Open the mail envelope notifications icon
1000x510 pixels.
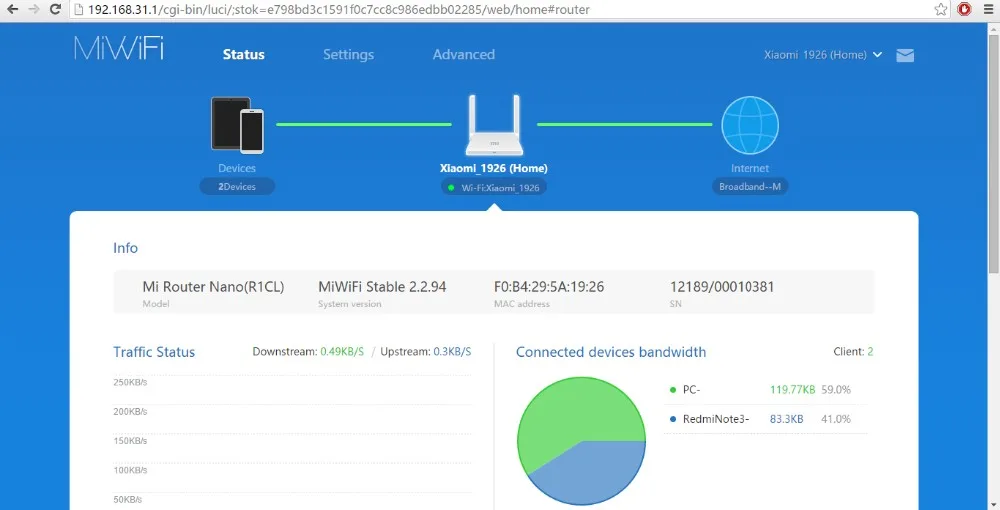(905, 55)
